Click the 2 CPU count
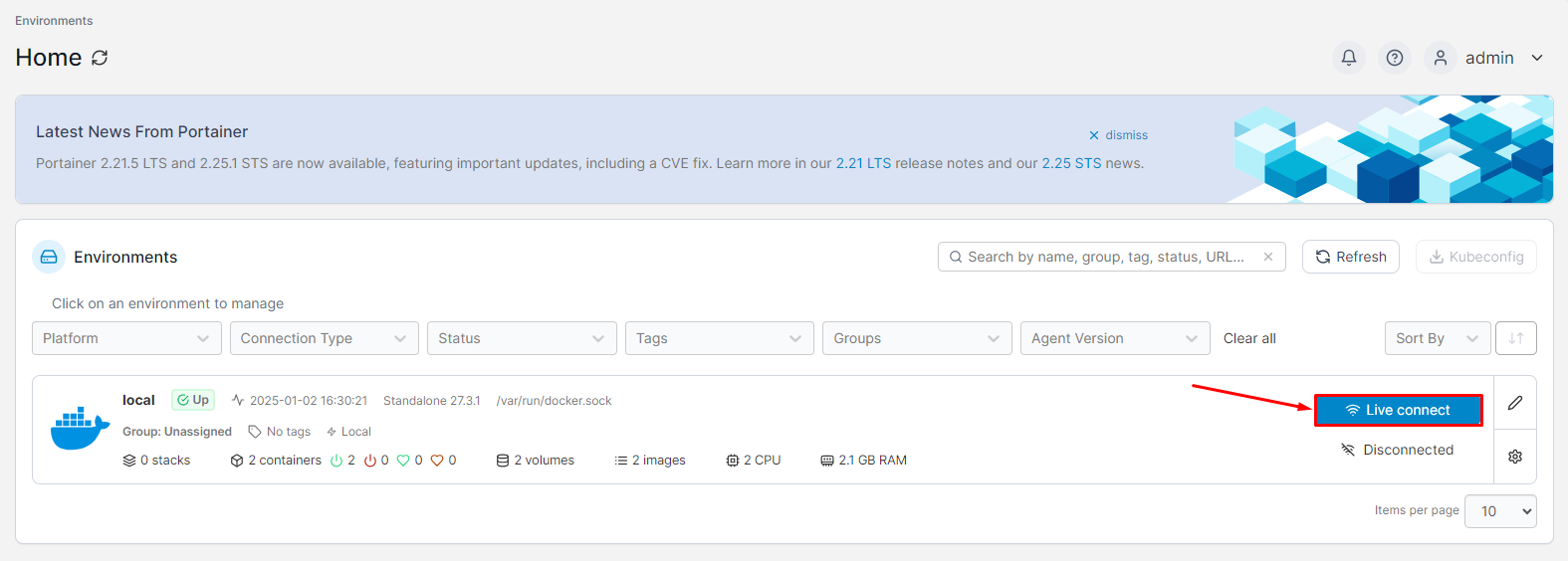1568x561 pixels. [x=754, y=461]
